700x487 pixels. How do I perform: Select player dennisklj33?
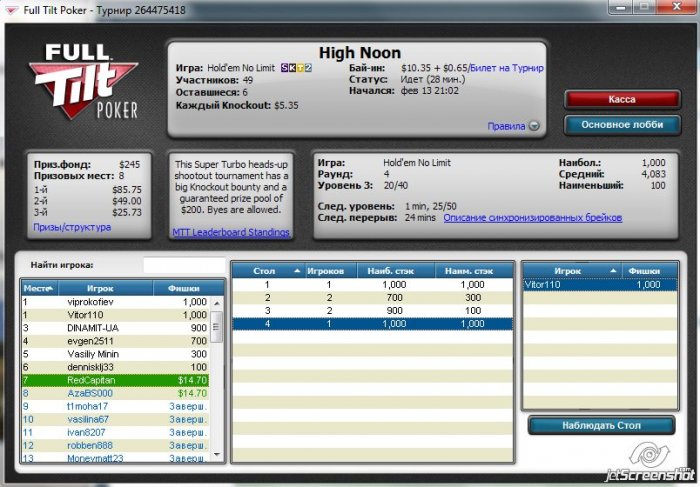coord(115,367)
